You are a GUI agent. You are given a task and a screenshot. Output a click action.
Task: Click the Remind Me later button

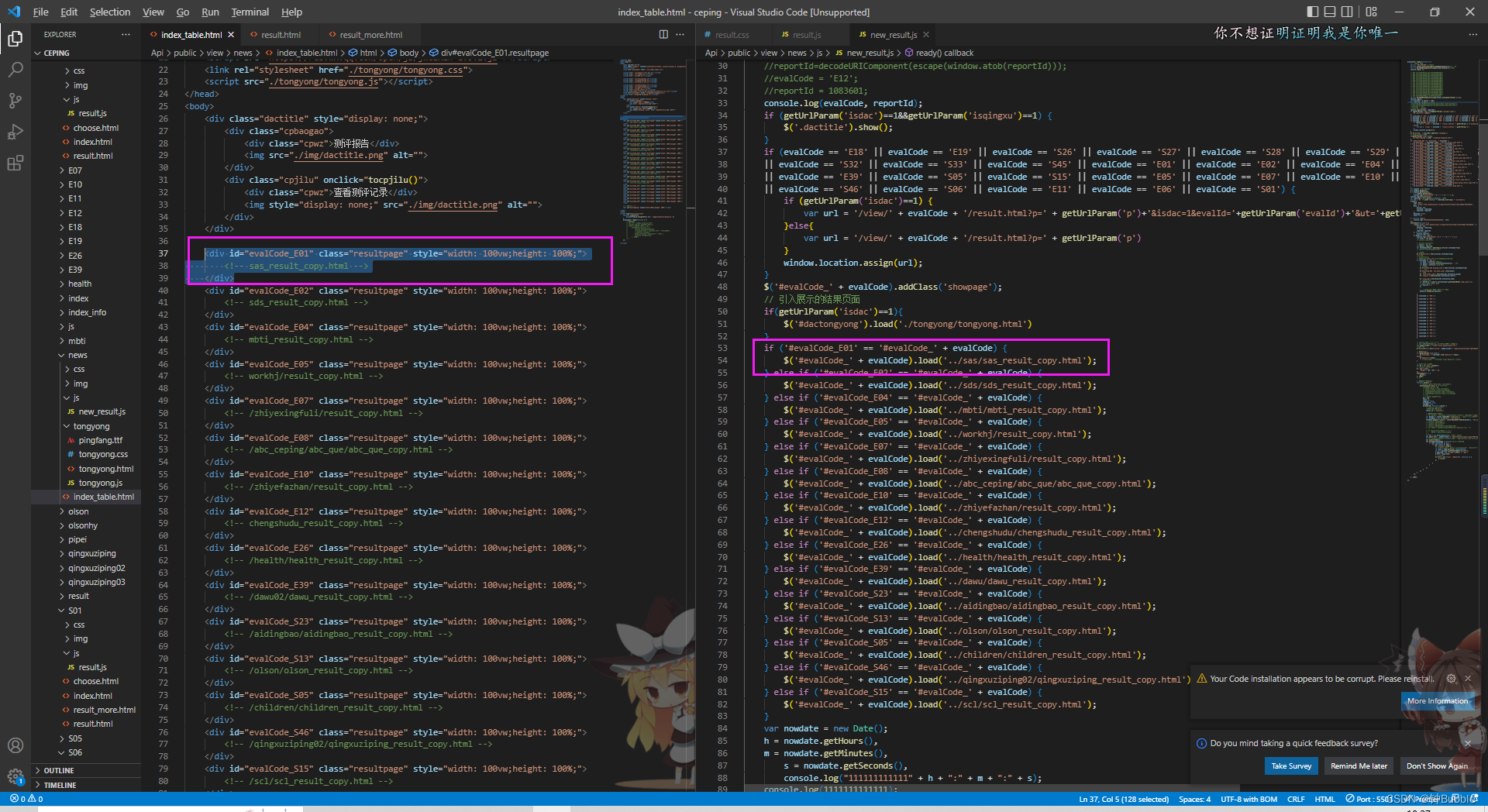coord(1359,766)
